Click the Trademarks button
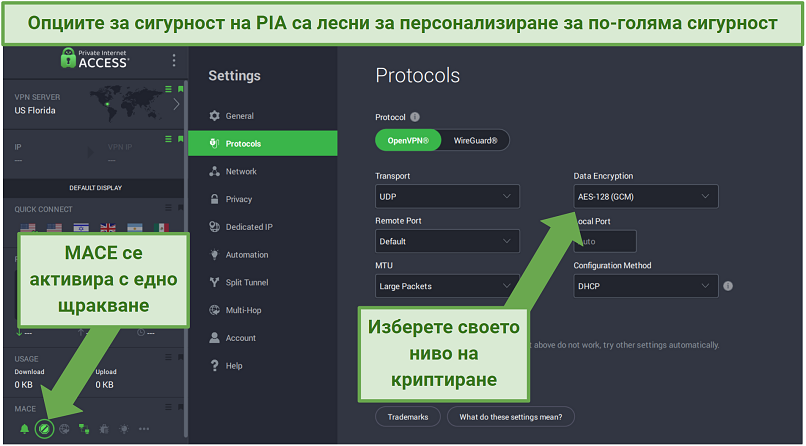 [408, 417]
